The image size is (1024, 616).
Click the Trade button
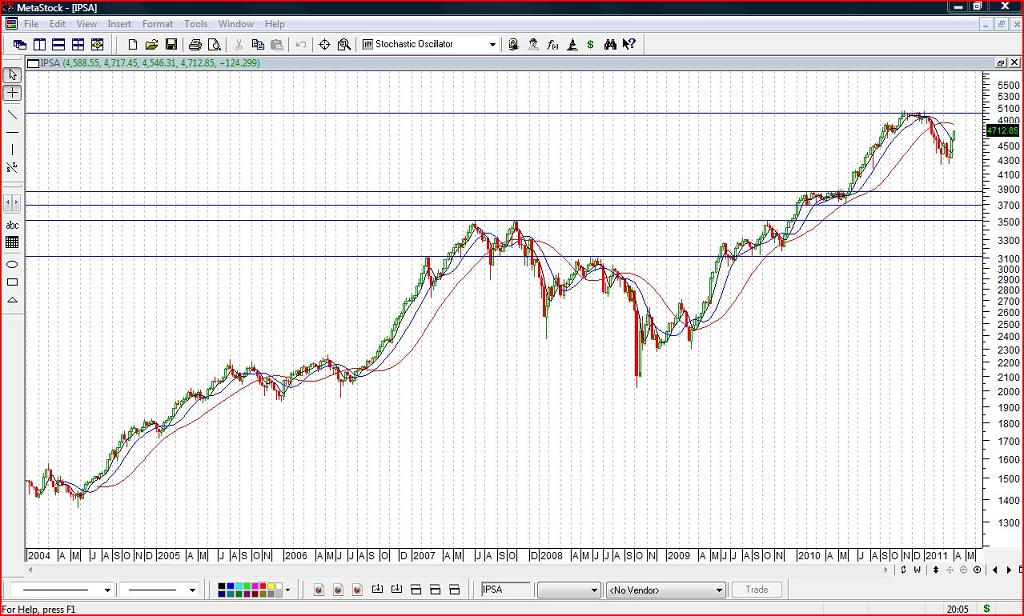click(757, 590)
